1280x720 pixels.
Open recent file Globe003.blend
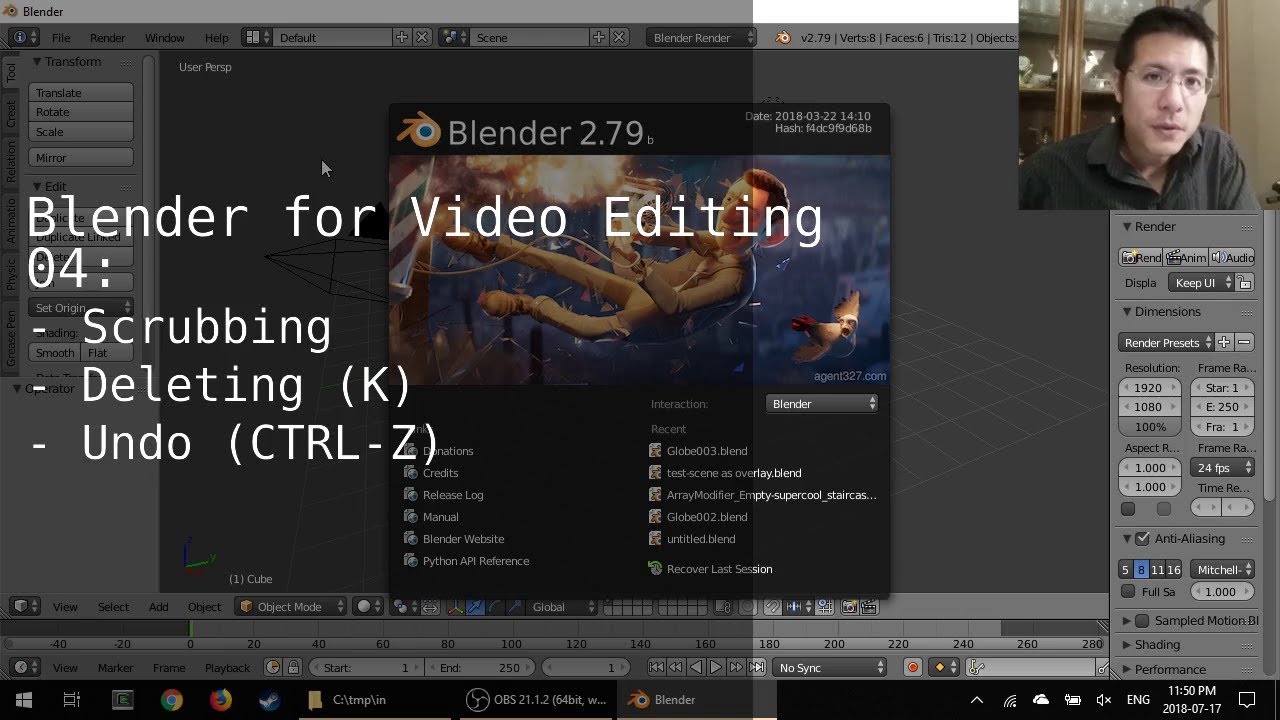(706, 451)
